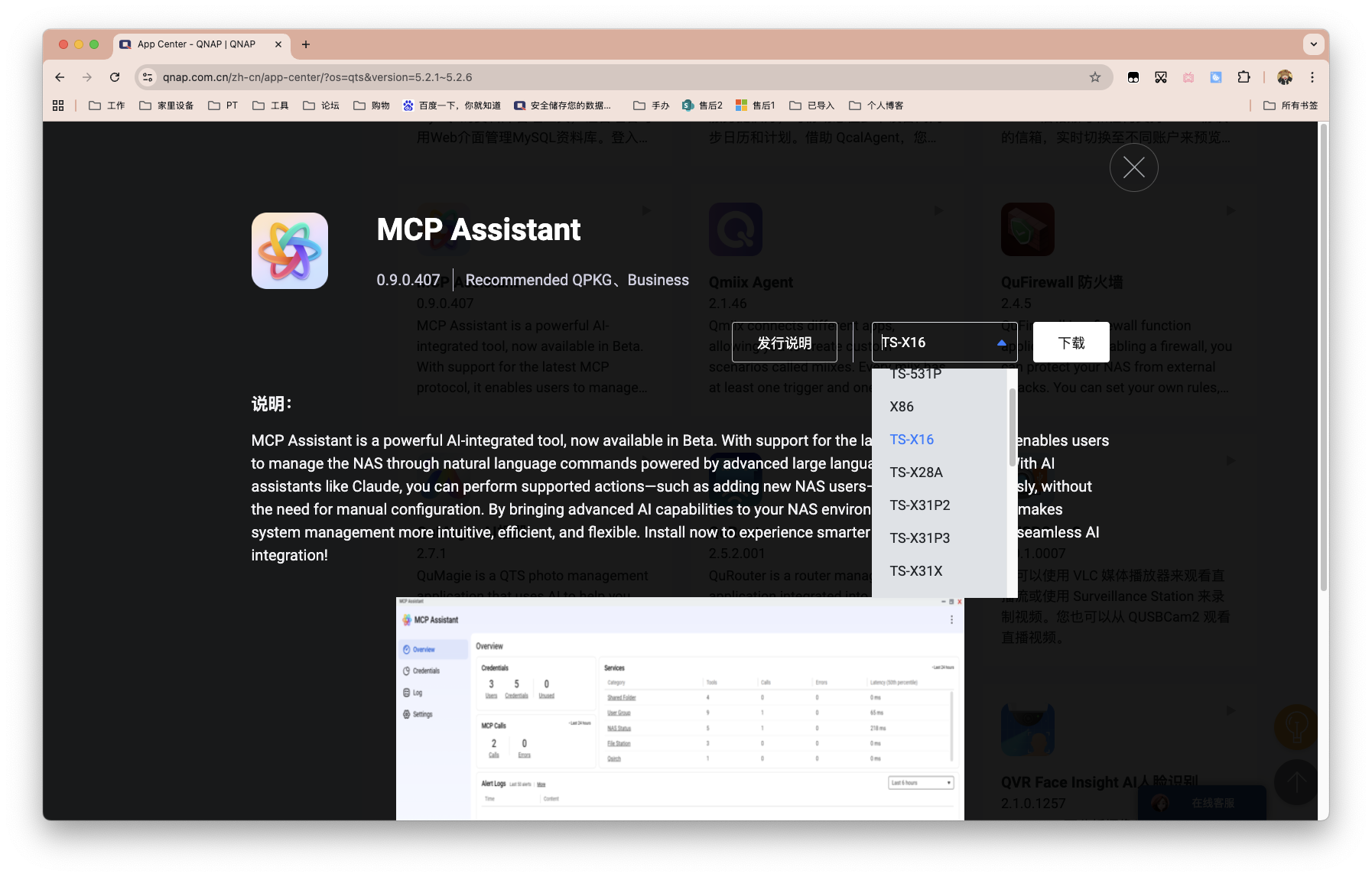Screen dimensions: 1372x877
Task: Open the apps grid in bookmarks bar
Action: [58, 106]
